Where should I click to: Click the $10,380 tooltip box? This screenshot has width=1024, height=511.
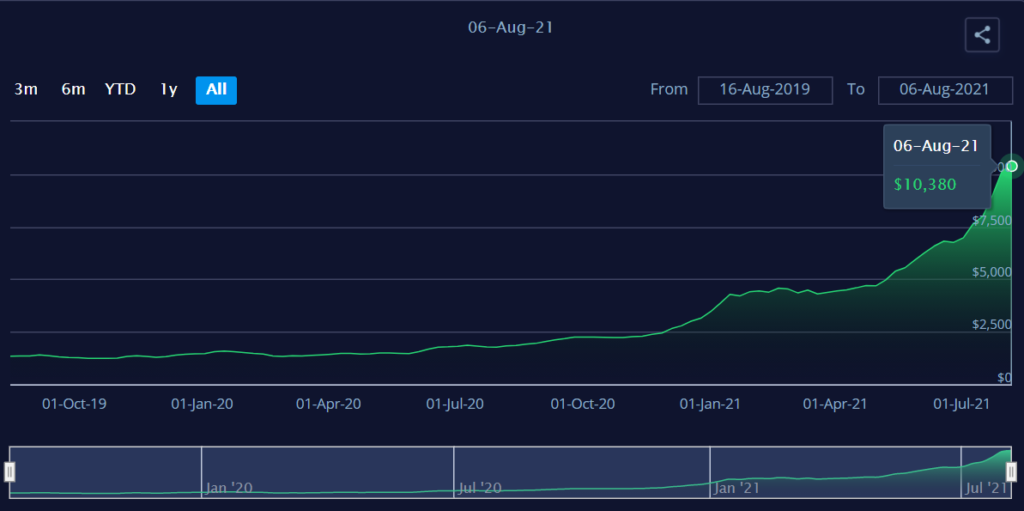937,166
